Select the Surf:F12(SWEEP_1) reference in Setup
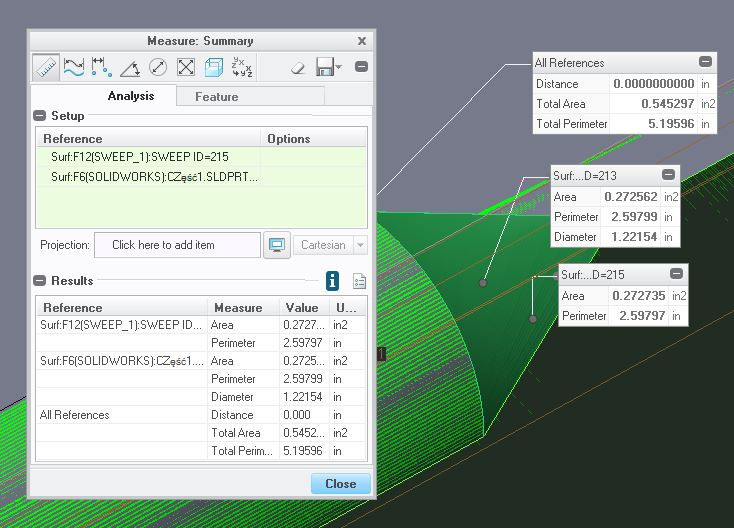The image size is (734, 528). click(x=201, y=157)
